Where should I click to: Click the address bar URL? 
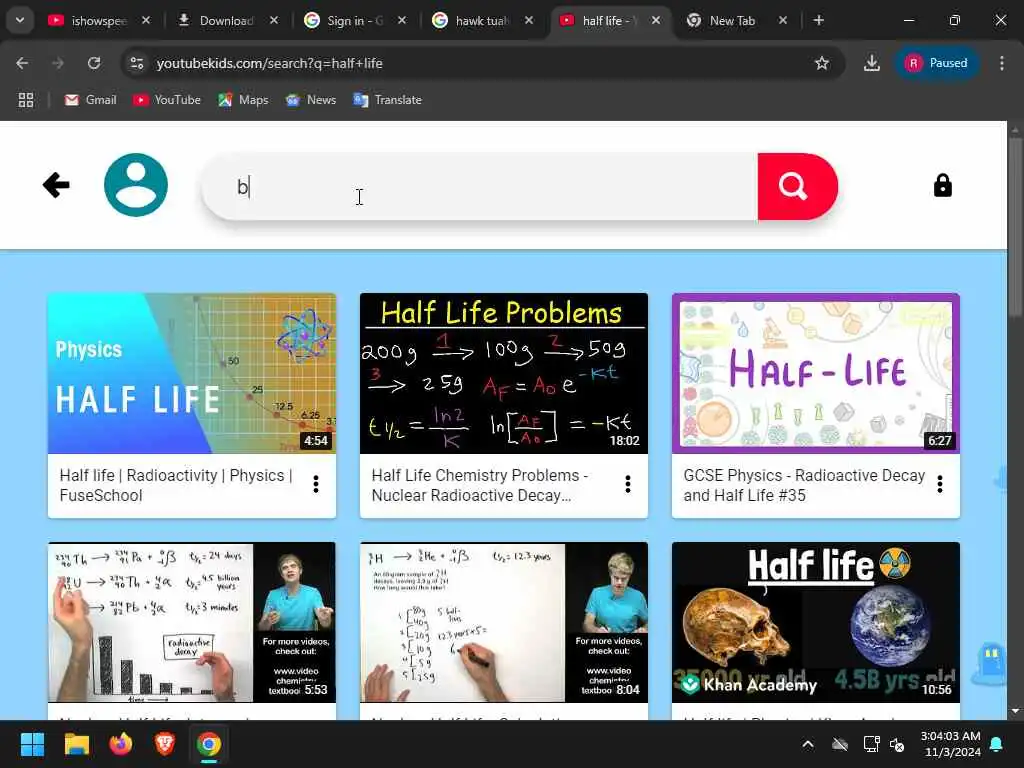pos(270,63)
